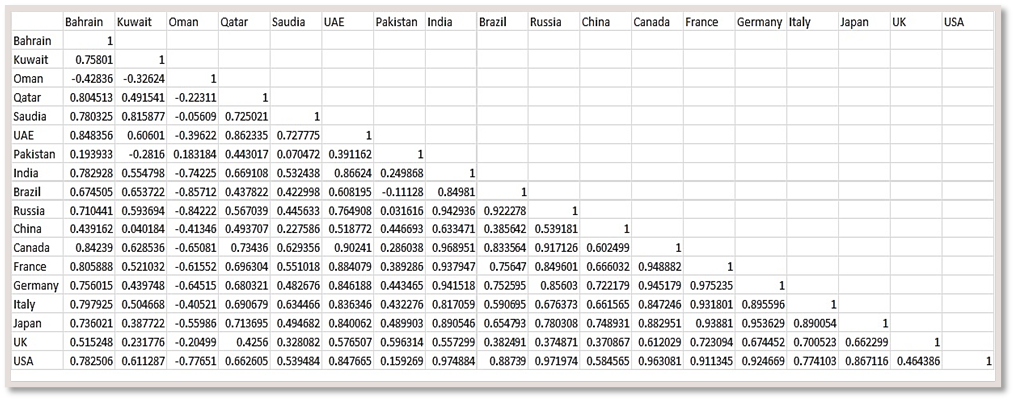Select the USA row label cell

point(37,361)
